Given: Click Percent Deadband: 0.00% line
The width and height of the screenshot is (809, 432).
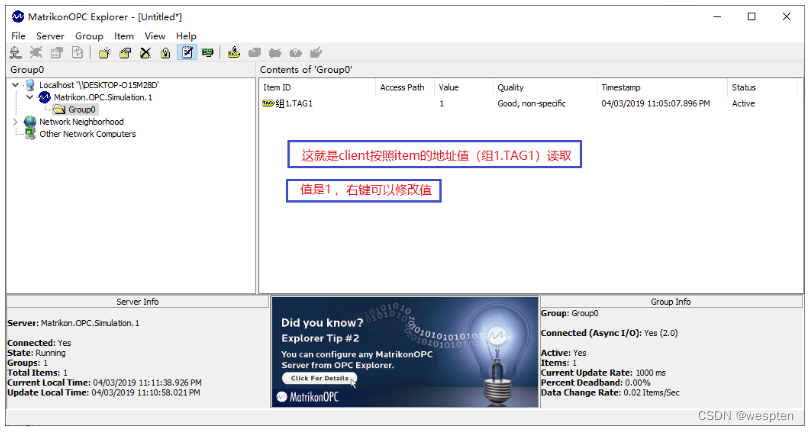Looking at the screenshot, I should pyautogui.click(x=595, y=382).
